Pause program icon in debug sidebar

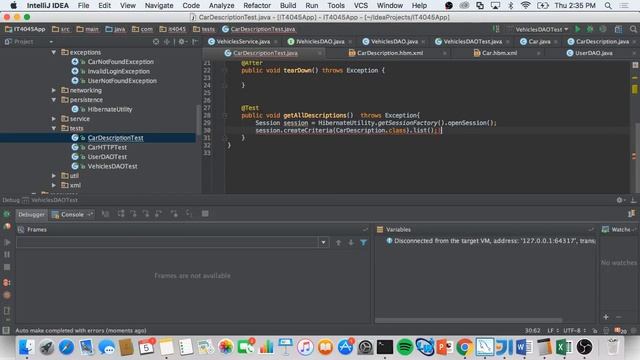pyautogui.click(x=7, y=254)
